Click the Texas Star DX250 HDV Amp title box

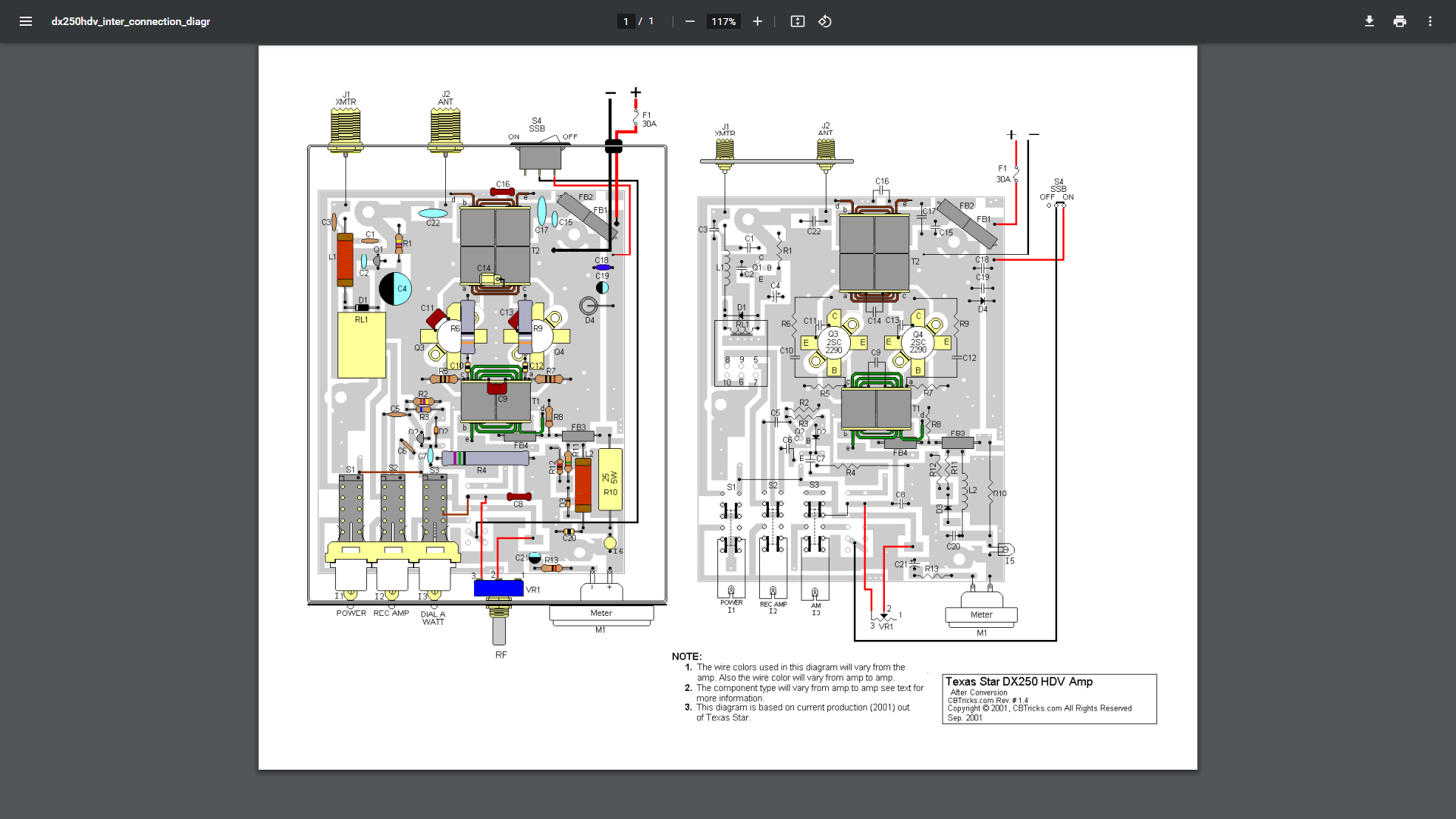(1049, 698)
